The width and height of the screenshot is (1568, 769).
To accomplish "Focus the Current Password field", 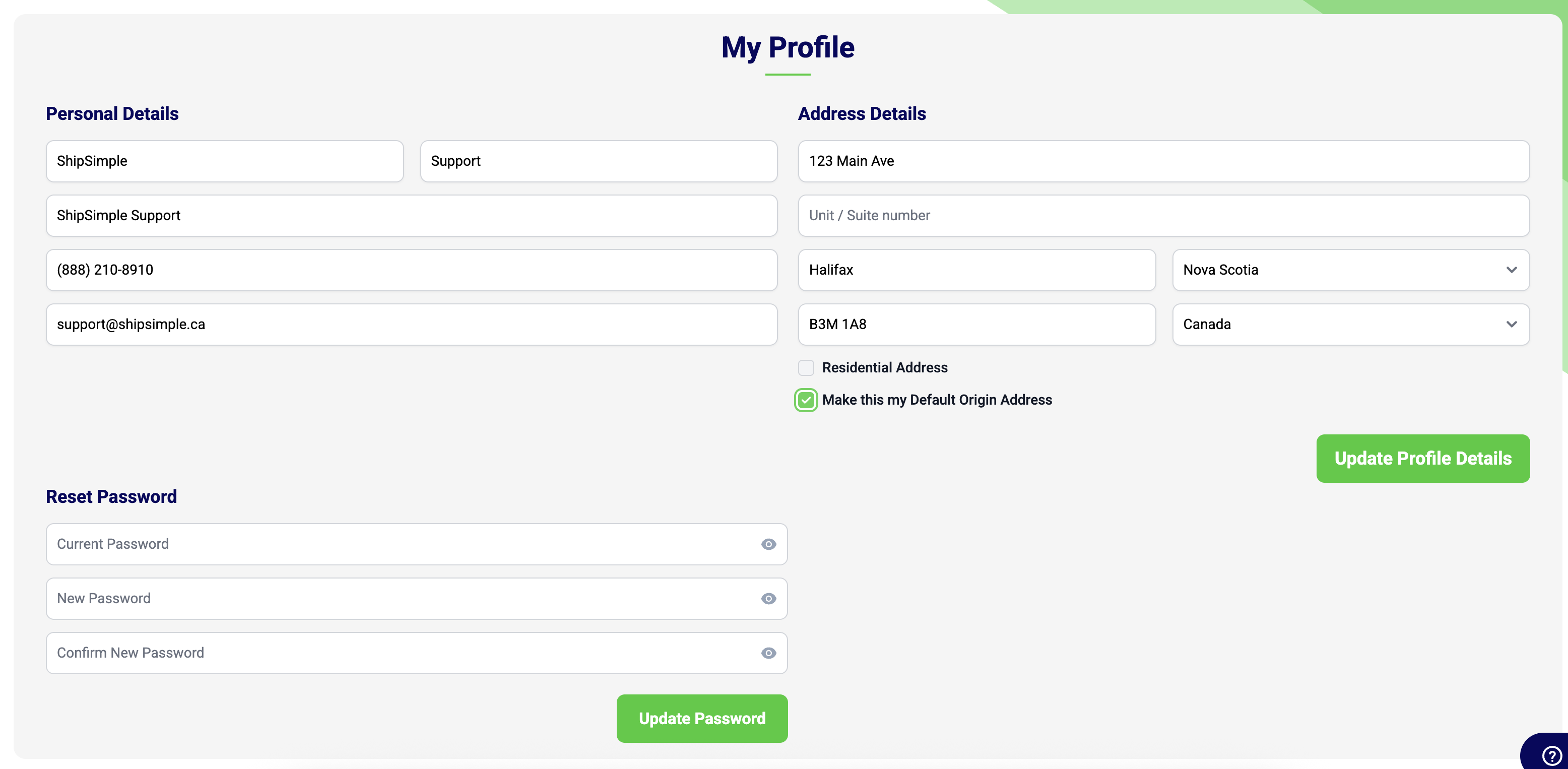I will 416,544.
